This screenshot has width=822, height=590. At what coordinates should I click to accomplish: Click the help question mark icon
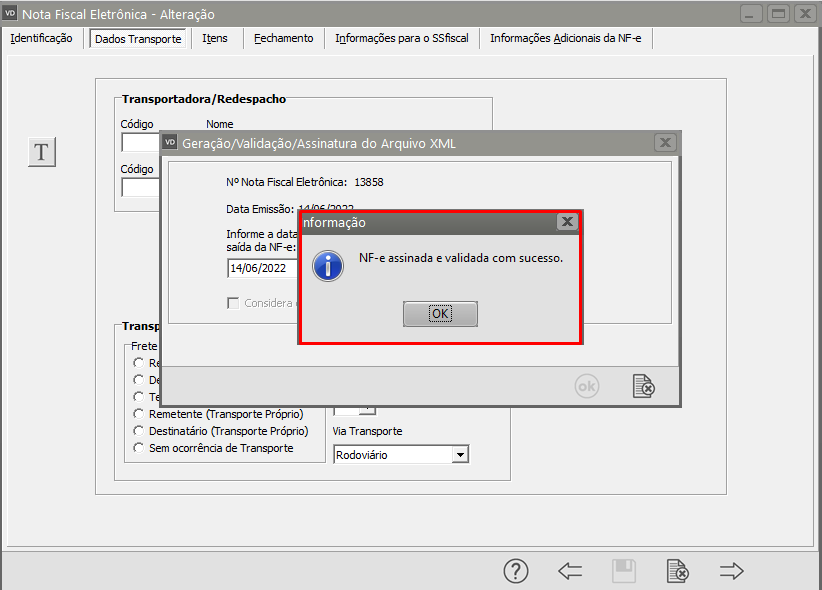pos(515,571)
